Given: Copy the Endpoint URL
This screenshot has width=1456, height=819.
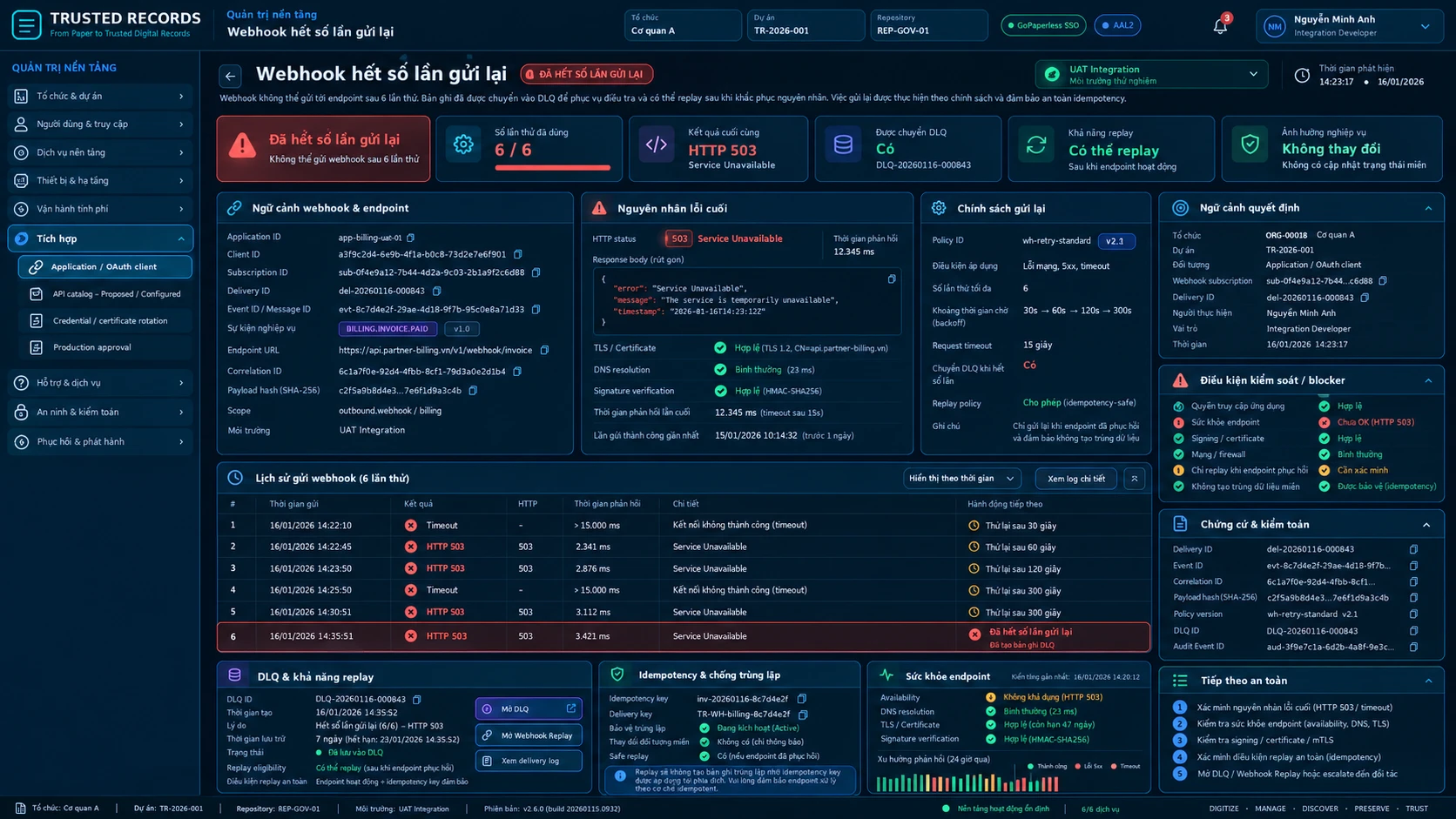Looking at the screenshot, I should click(x=545, y=350).
